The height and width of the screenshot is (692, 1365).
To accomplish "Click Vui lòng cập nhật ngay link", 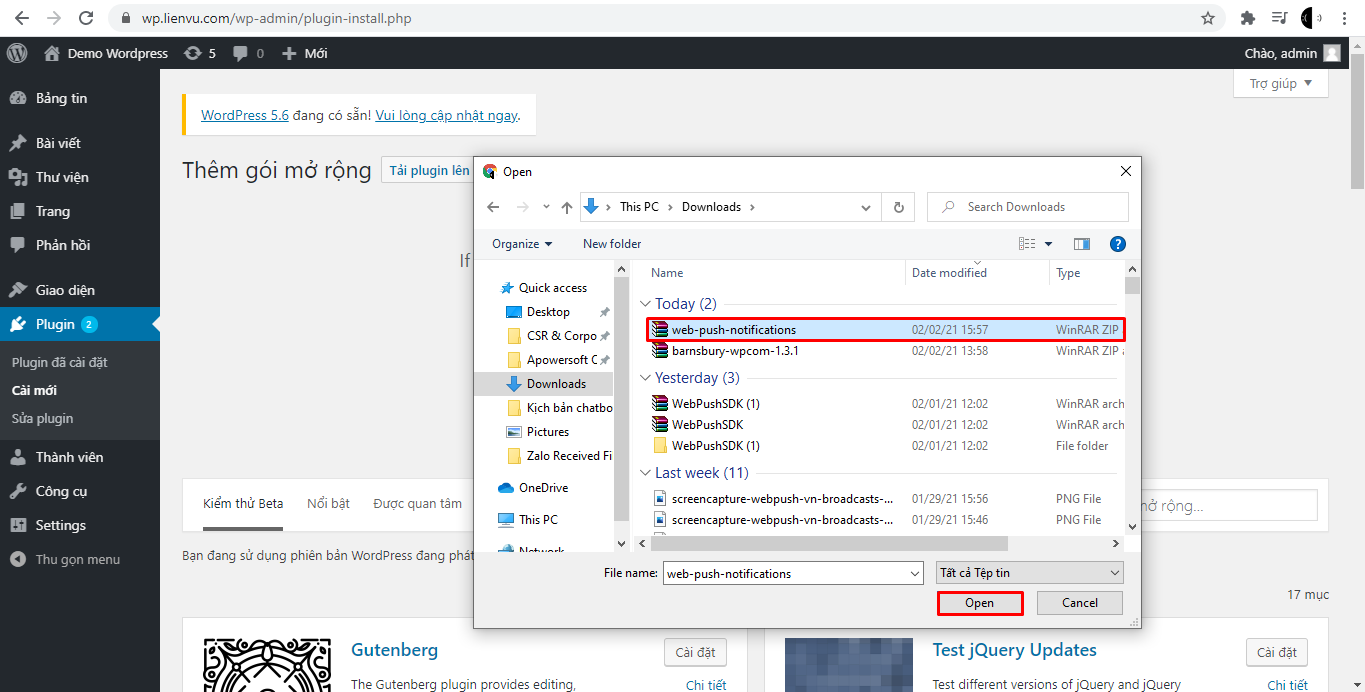I will (x=446, y=115).
